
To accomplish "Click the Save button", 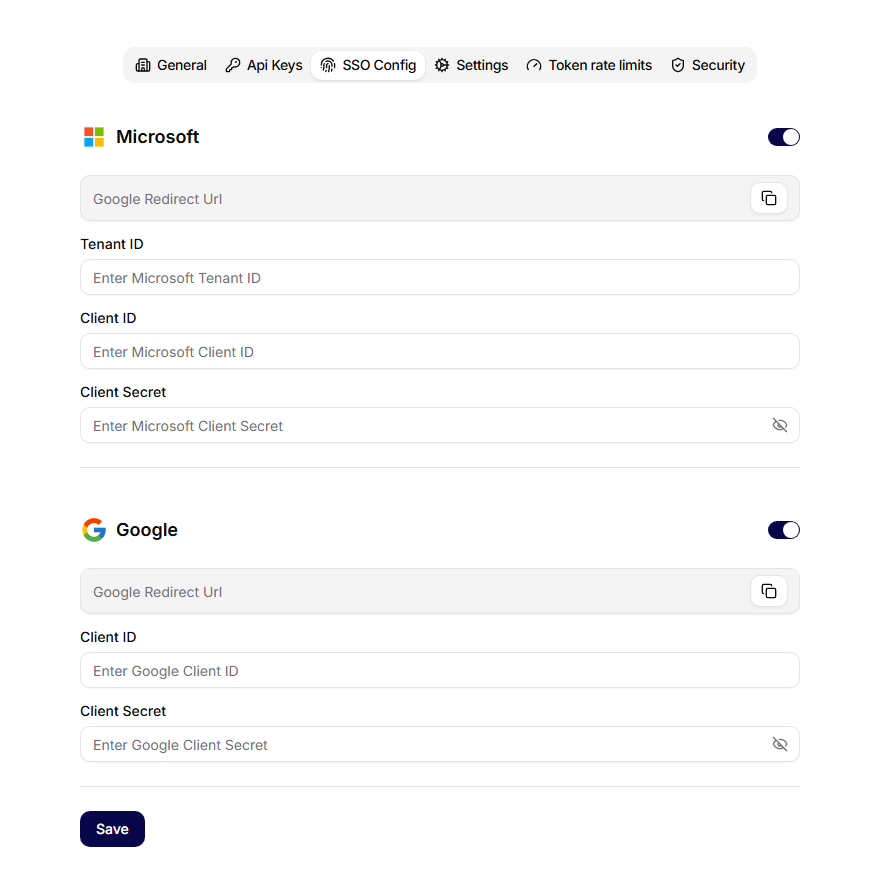I will (112, 829).
